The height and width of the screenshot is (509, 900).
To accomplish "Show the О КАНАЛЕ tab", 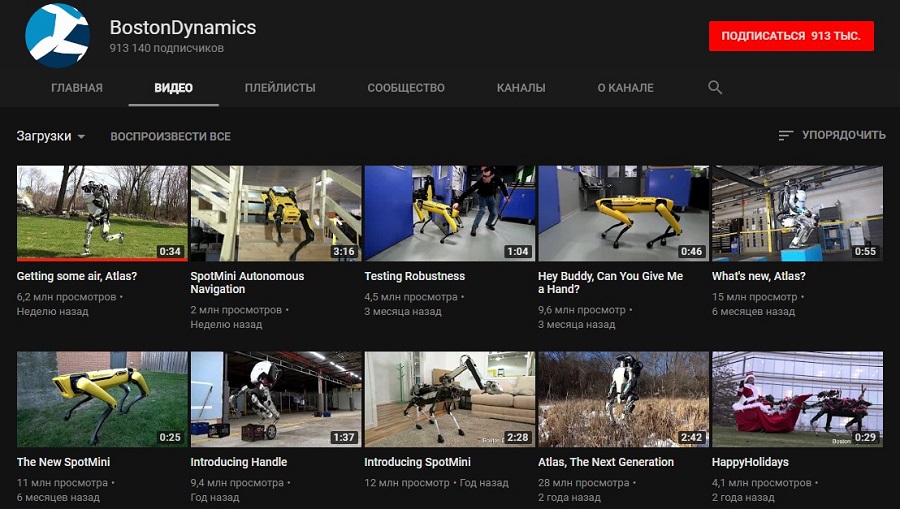I will point(626,88).
